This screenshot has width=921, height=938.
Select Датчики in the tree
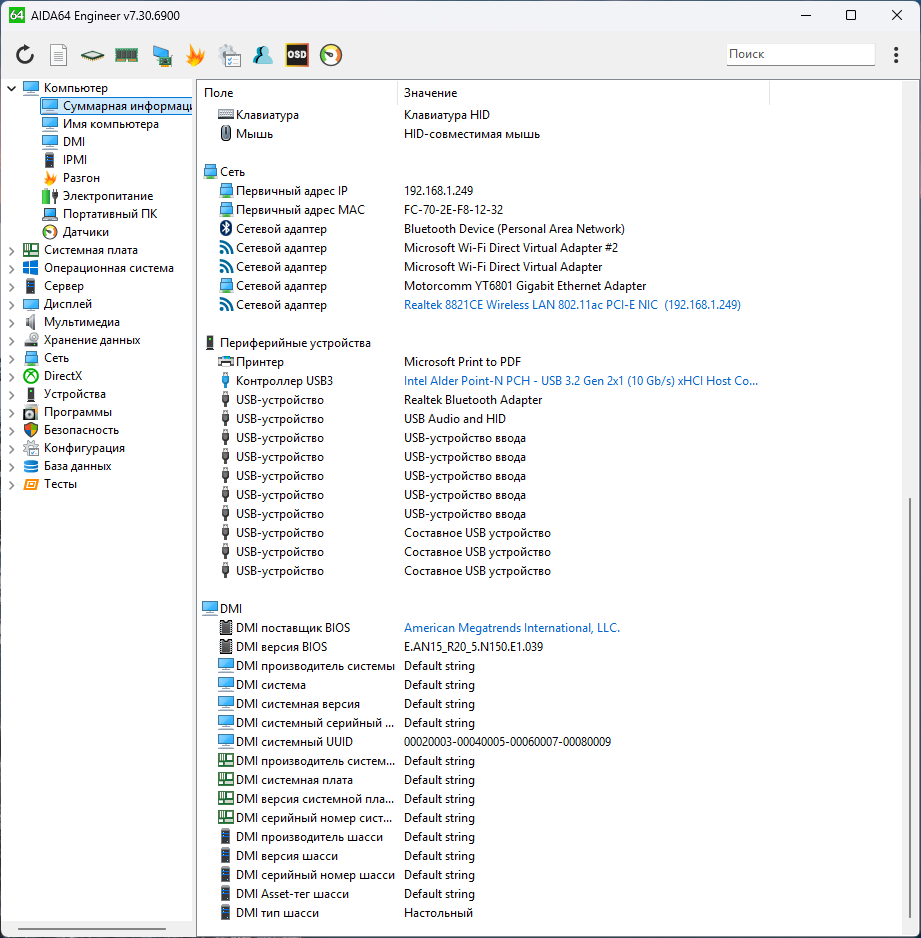click(x=86, y=232)
